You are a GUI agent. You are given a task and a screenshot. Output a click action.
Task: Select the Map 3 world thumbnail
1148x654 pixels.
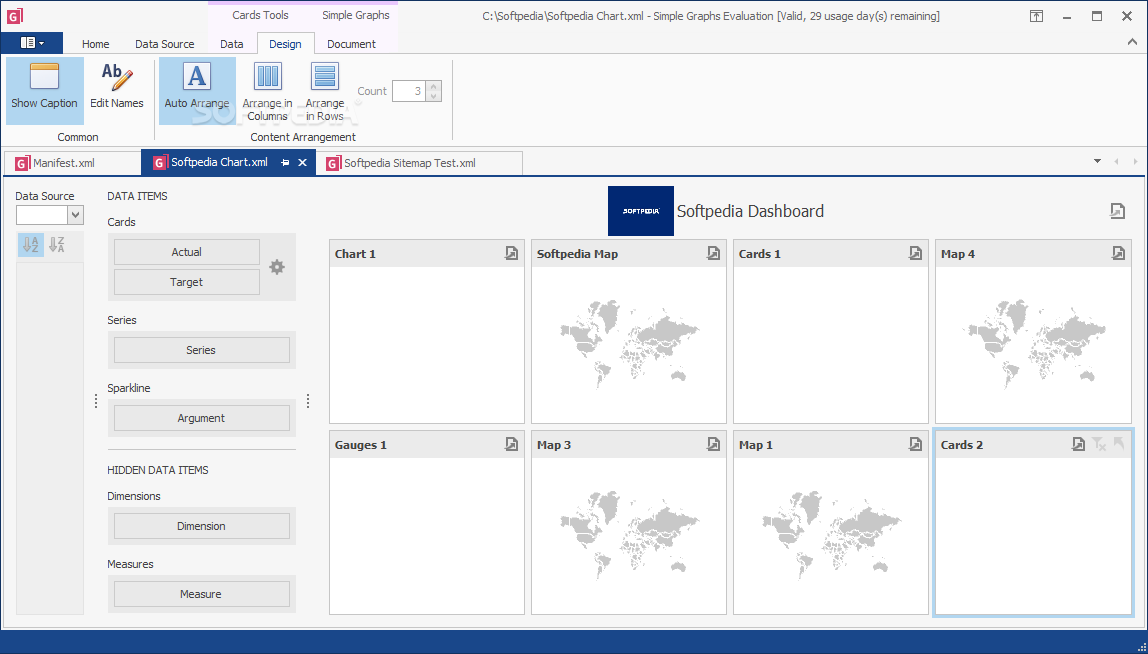click(629, 535)
